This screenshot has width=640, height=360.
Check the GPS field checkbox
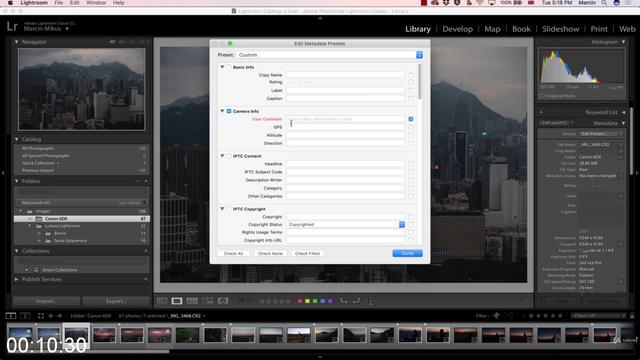point(411,127)
